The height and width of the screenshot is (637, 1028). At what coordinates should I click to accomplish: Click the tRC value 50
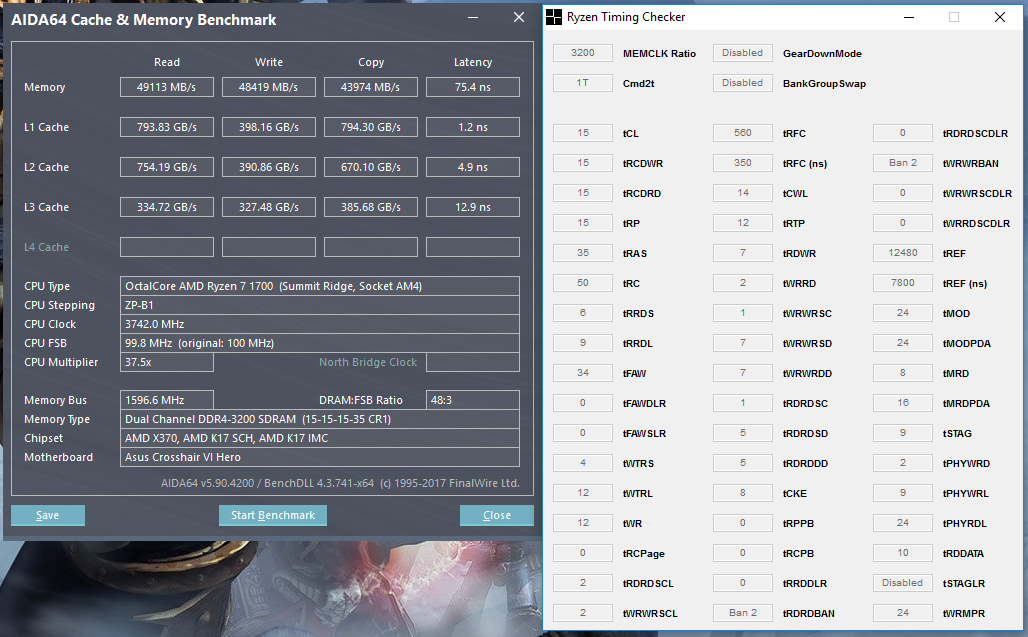pyautogui.click(x=583, y=283)
